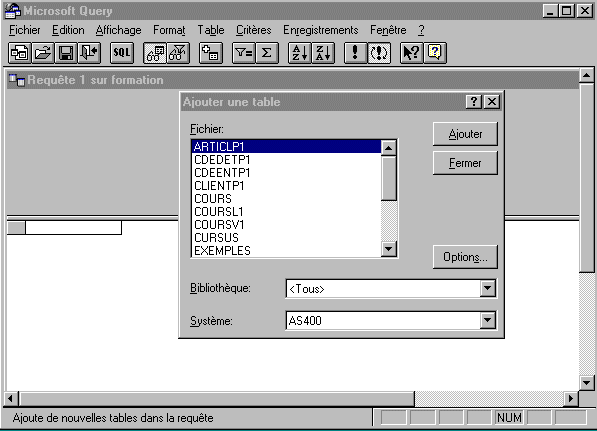Toggle the Automatic Query icon
Screen dimensions: 597x431
pyautogui.click(x=379, y=53)
